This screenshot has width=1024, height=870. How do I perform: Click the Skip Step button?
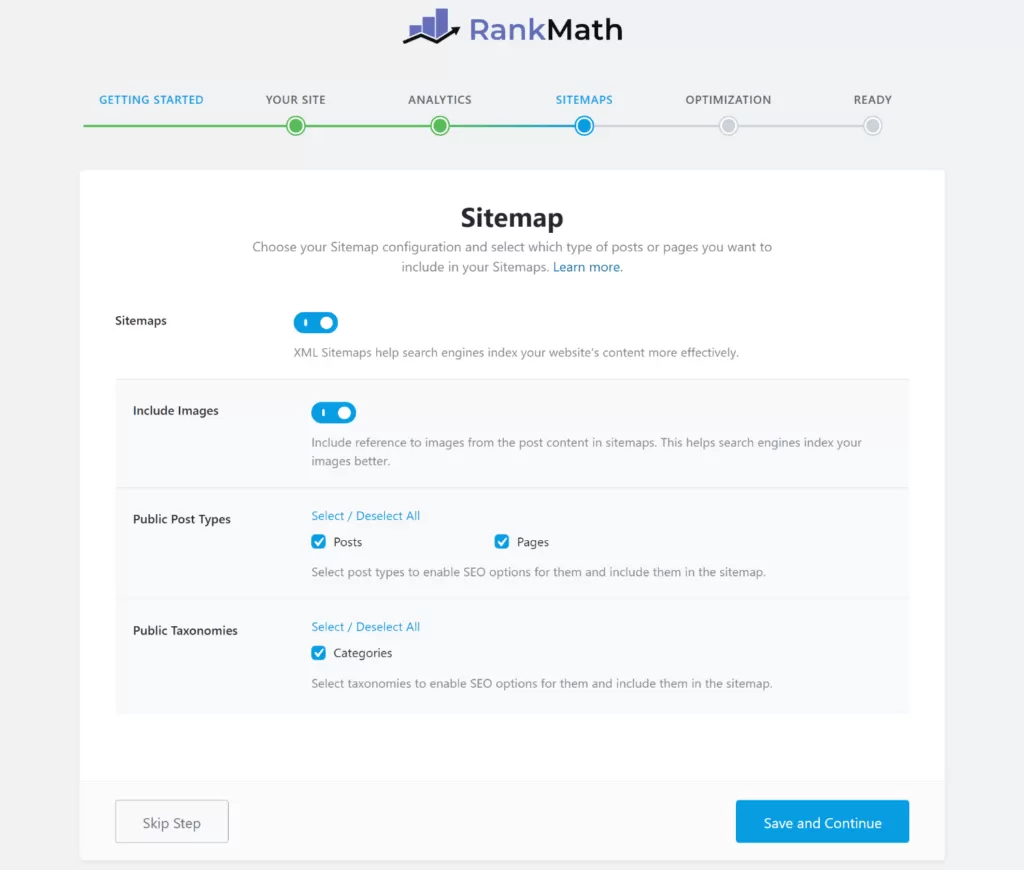[172, 822]
